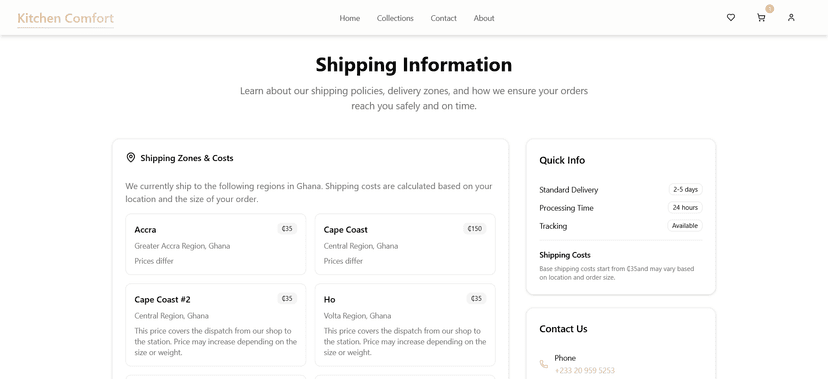
Task: Select the Cape Coast ₵150 zone card
Action: point(405,244)
